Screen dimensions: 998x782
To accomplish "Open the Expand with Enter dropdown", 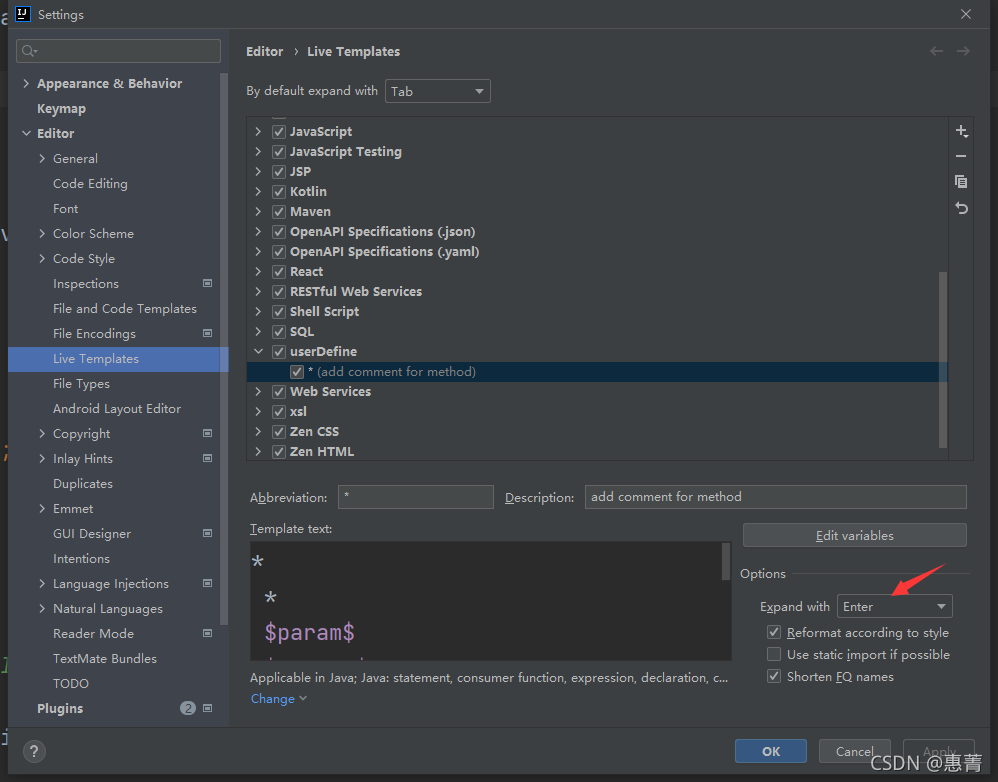I will pyautogui.click(x=894, y=606).
